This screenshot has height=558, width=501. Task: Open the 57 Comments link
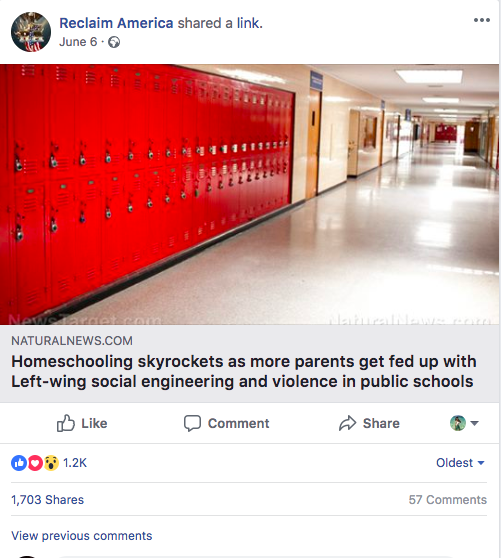point(448,500)
